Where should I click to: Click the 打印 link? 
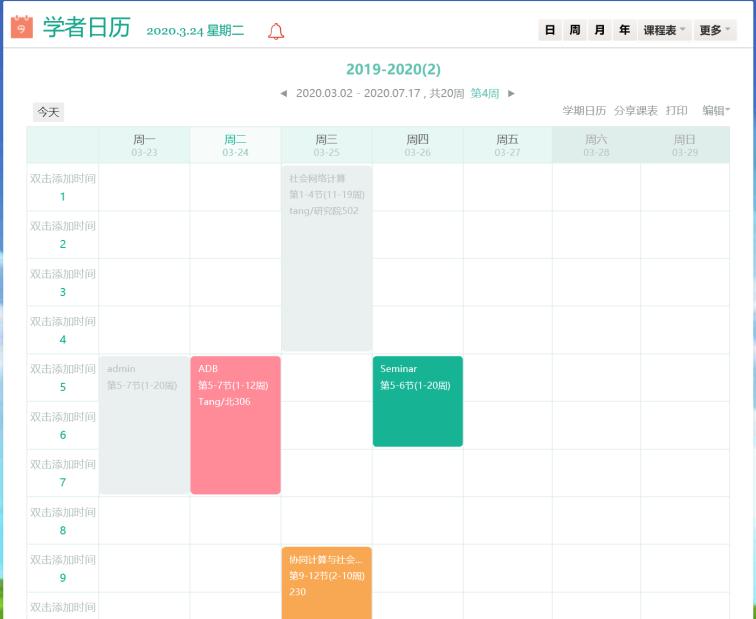[x=677, y=111]
